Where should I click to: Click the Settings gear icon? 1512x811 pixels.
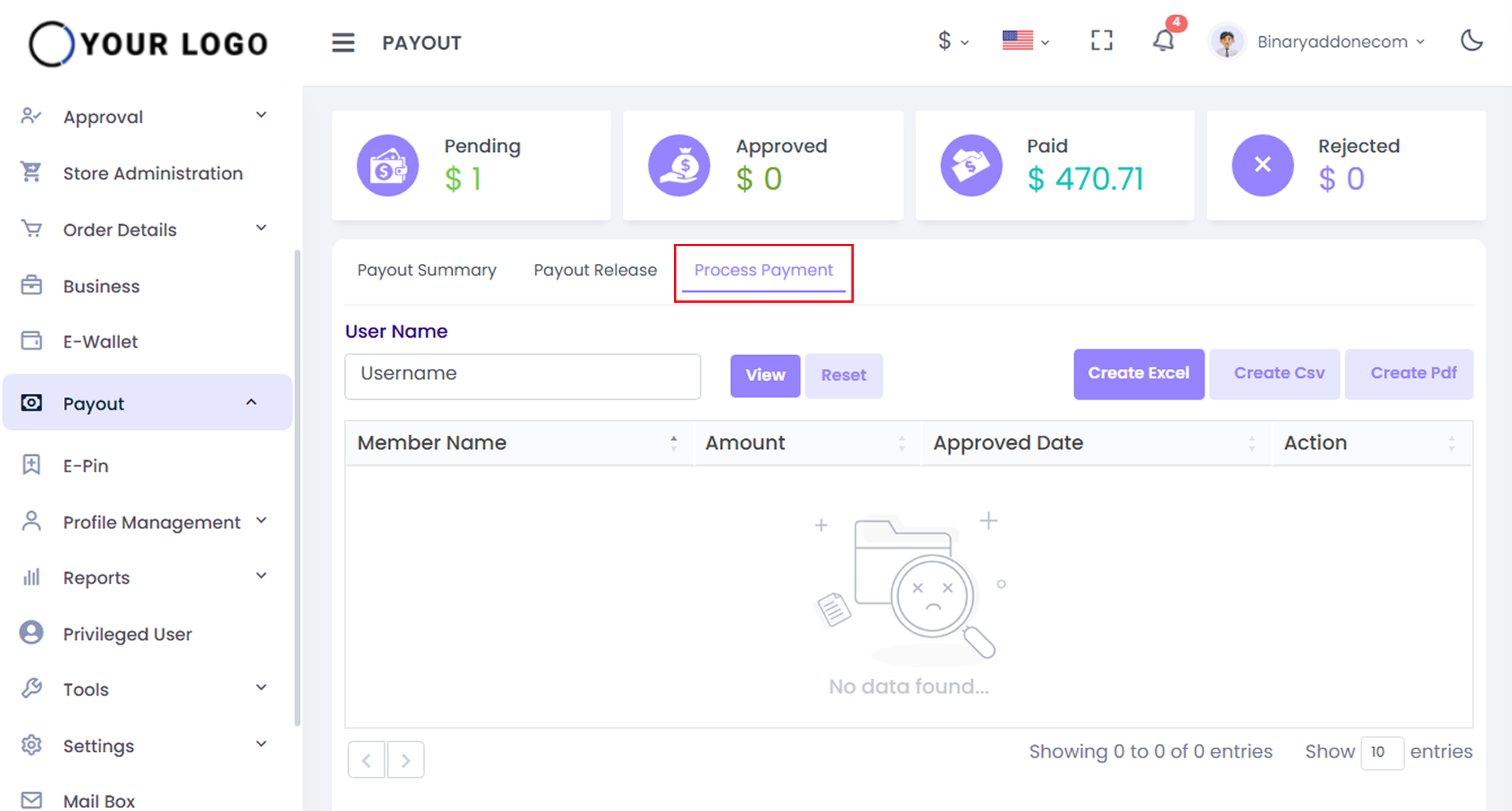click(x=31, y=745)
